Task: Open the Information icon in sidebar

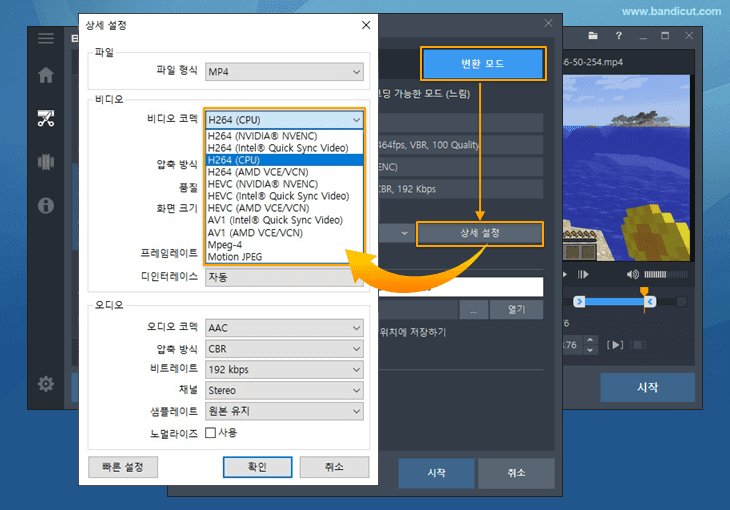Action: 46,206
